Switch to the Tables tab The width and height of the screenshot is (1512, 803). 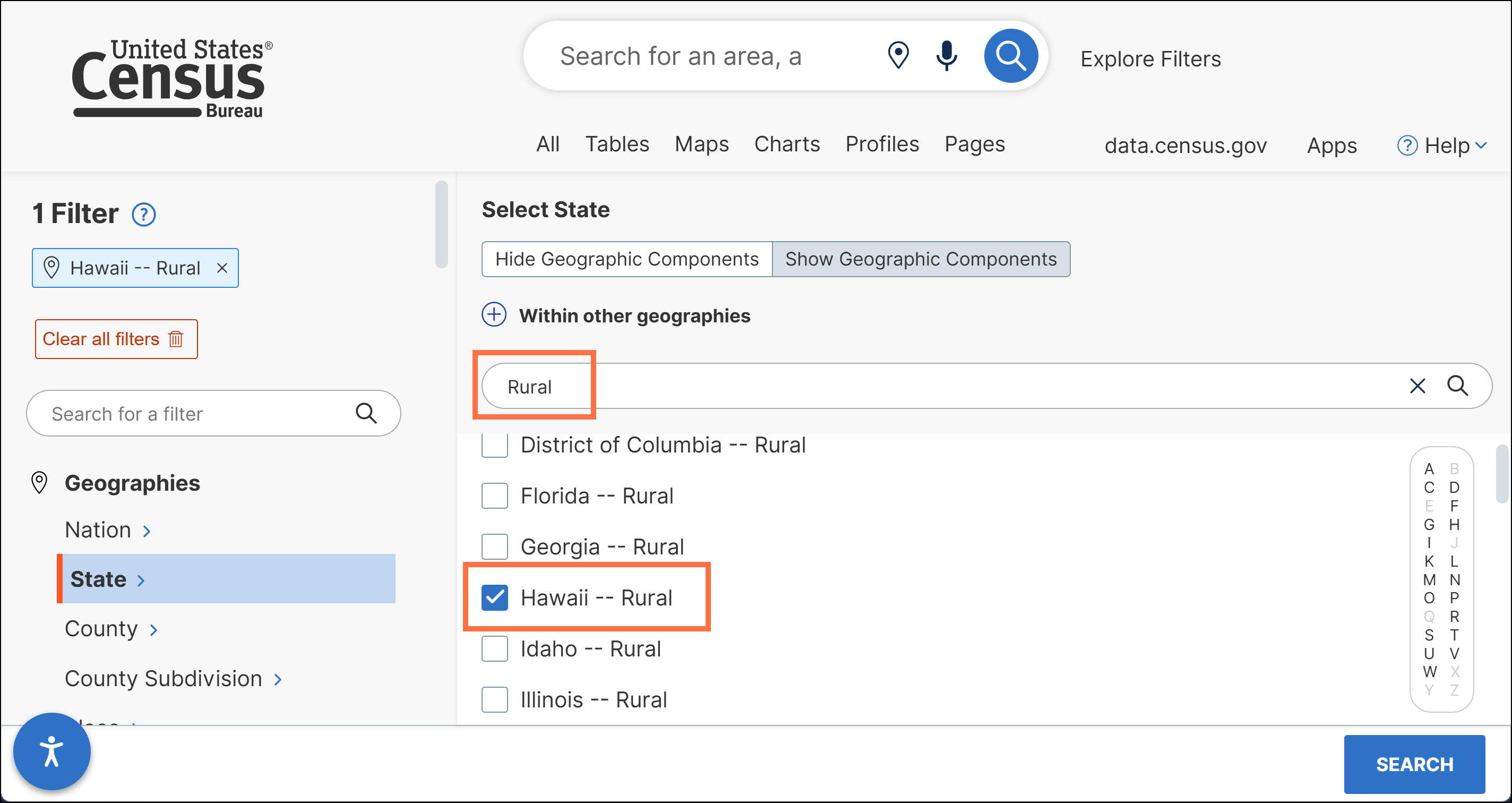(x=617, y=144)
